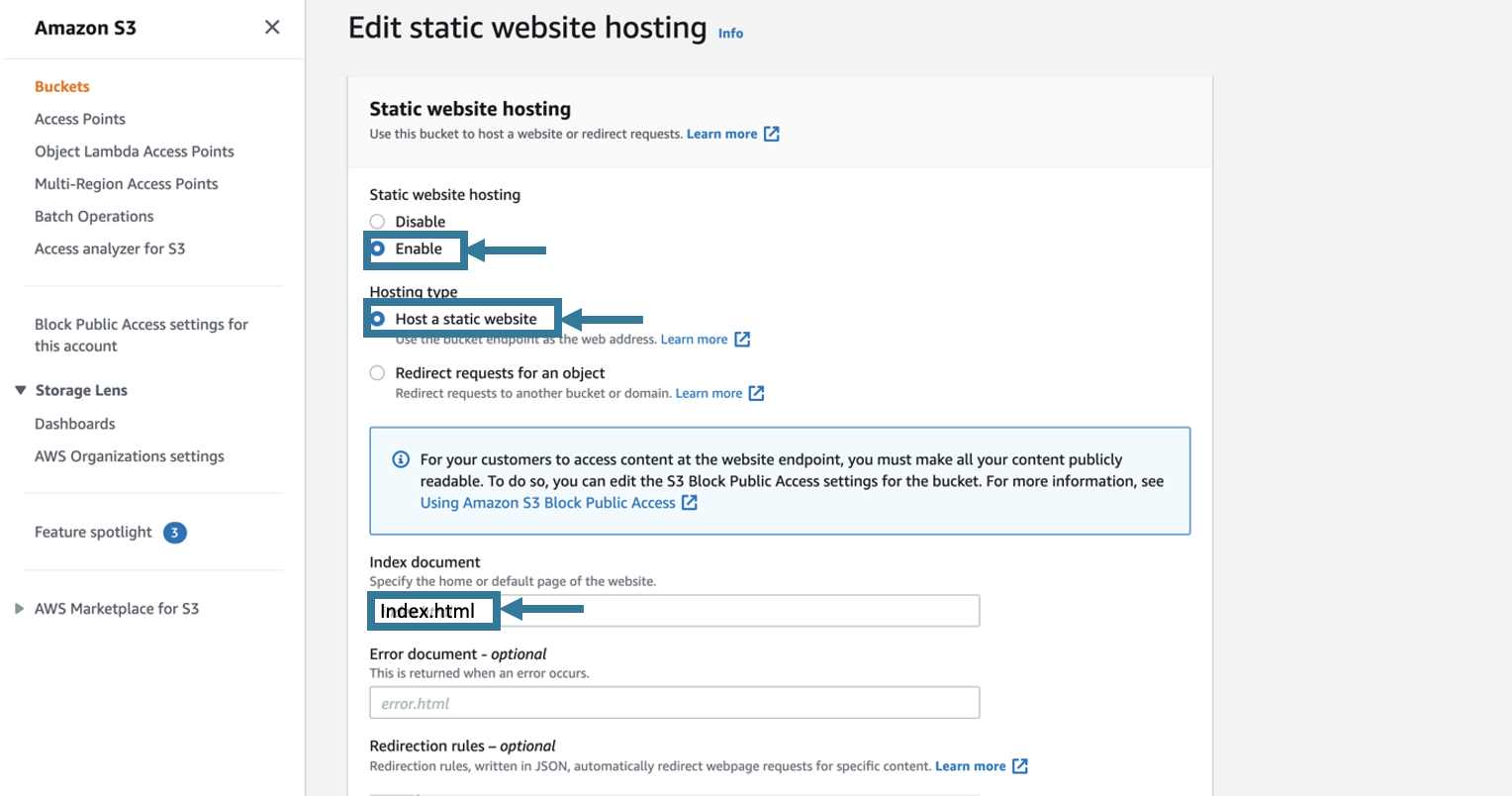Click the Feature spotlight notification badge
The width and height of the screenshot is (1512, 796).
coord(174,532)
